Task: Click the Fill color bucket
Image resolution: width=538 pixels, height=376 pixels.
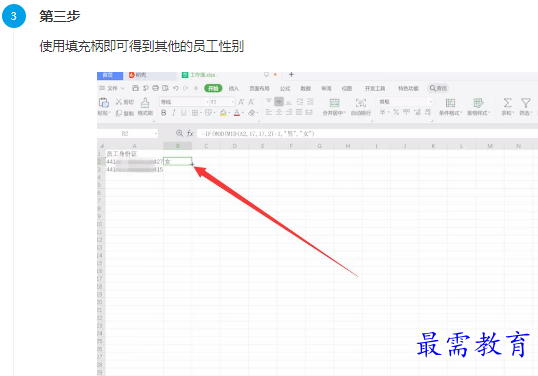Action: [223, 113]
